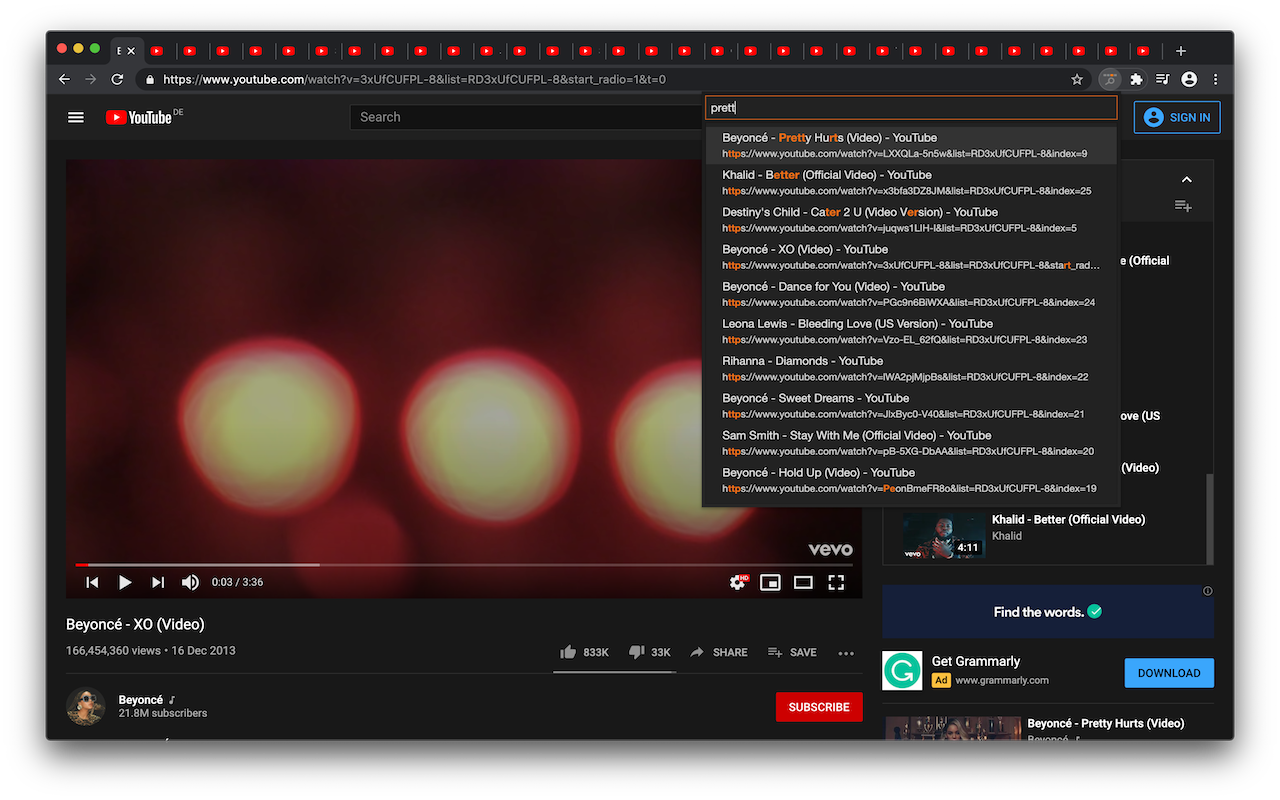Open the Extensions puzzle icon
The width and height of the screenshot is (1280, 800).
coord(1136,79)
